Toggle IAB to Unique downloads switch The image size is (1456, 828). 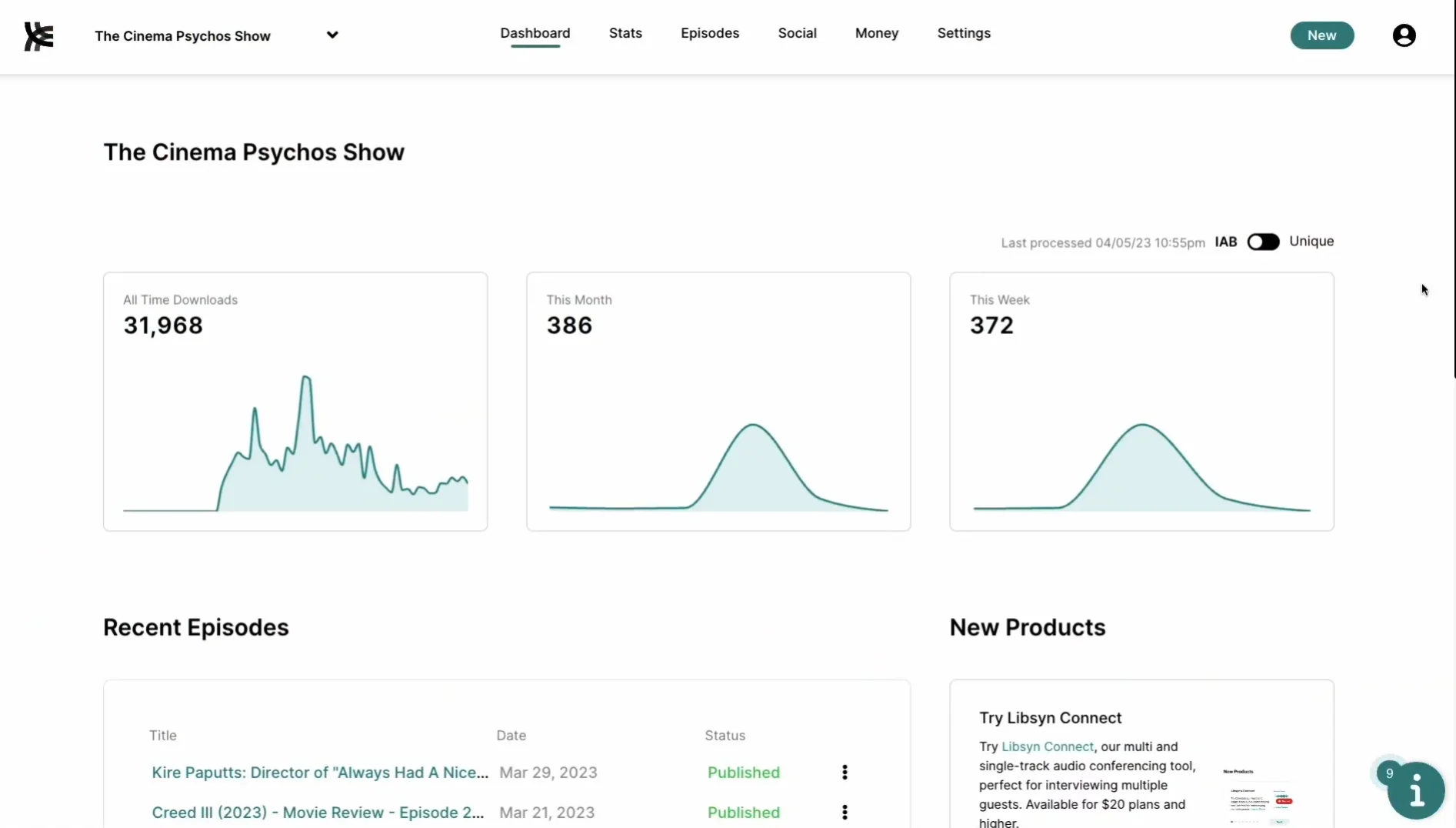[x=1263, y=242]
